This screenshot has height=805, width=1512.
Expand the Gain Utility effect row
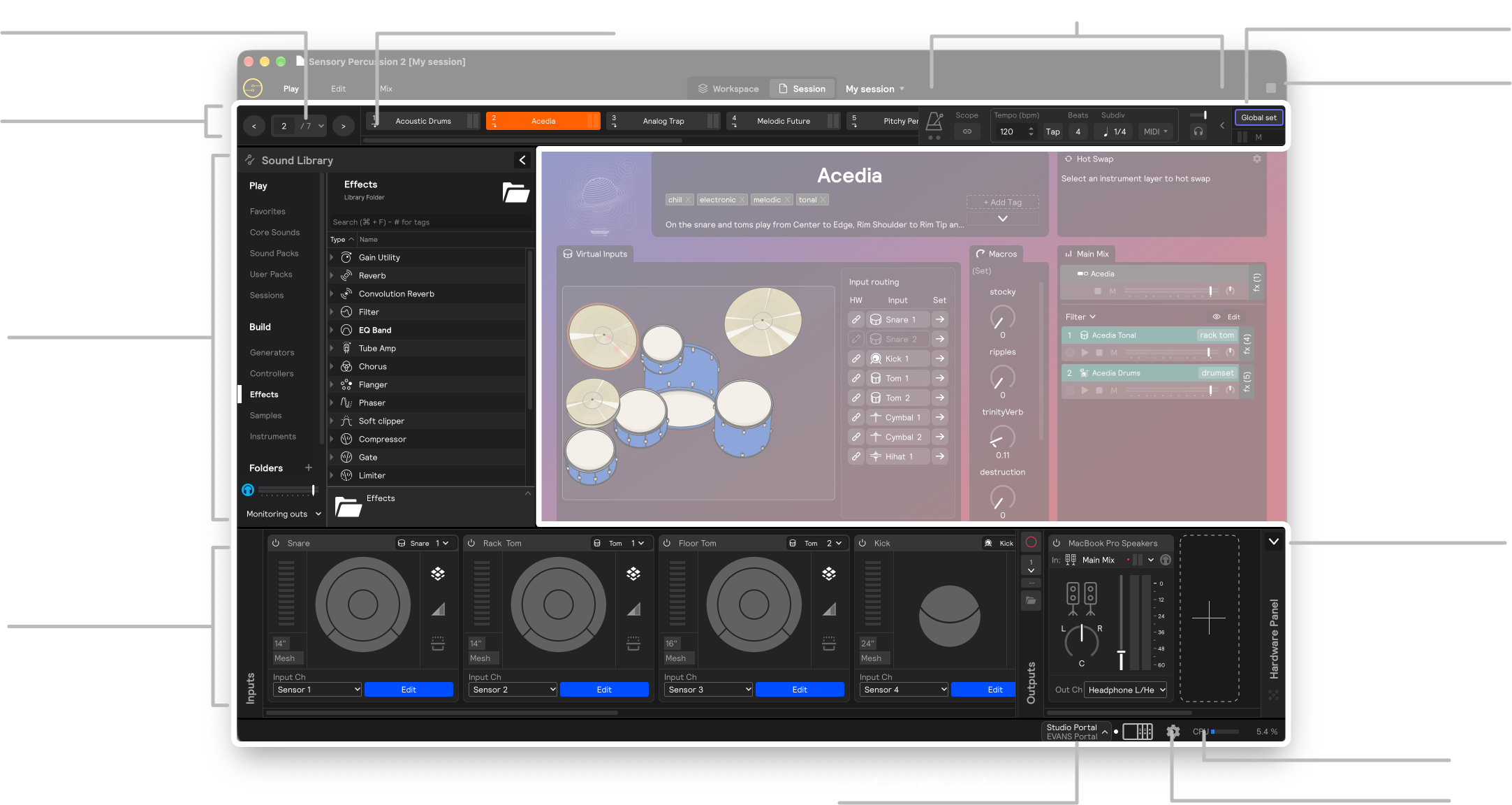pos(332,257)
